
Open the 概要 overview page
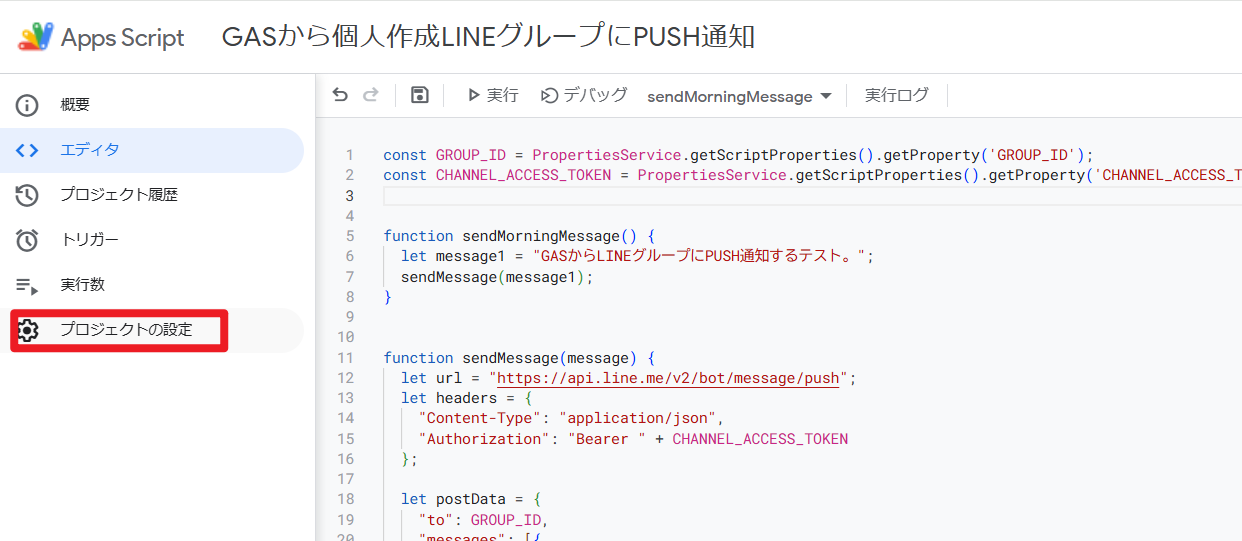(x=150, y=105)
